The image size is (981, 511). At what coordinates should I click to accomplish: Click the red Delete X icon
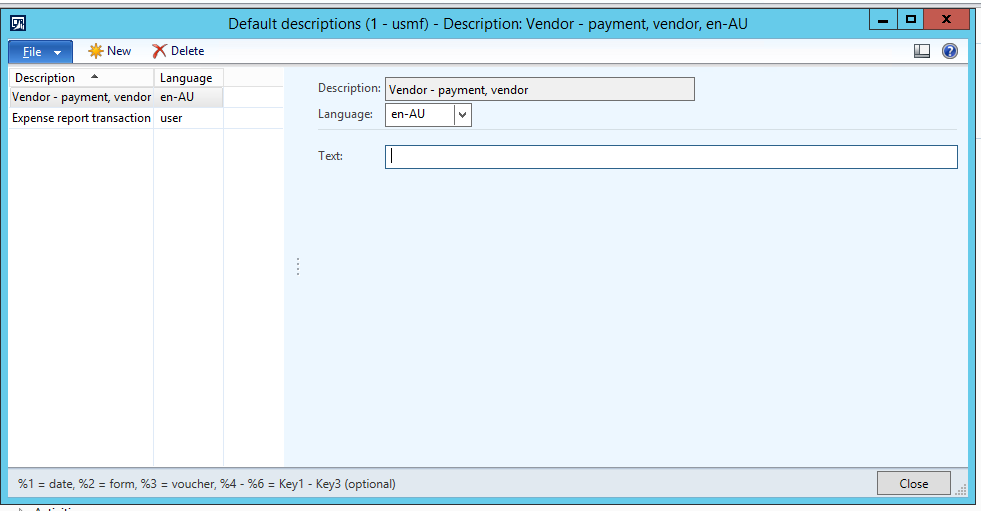click(x=159, y=51)
